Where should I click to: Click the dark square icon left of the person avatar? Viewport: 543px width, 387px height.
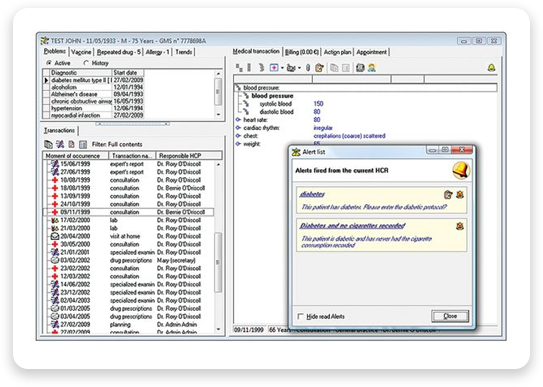click(360, 68)
